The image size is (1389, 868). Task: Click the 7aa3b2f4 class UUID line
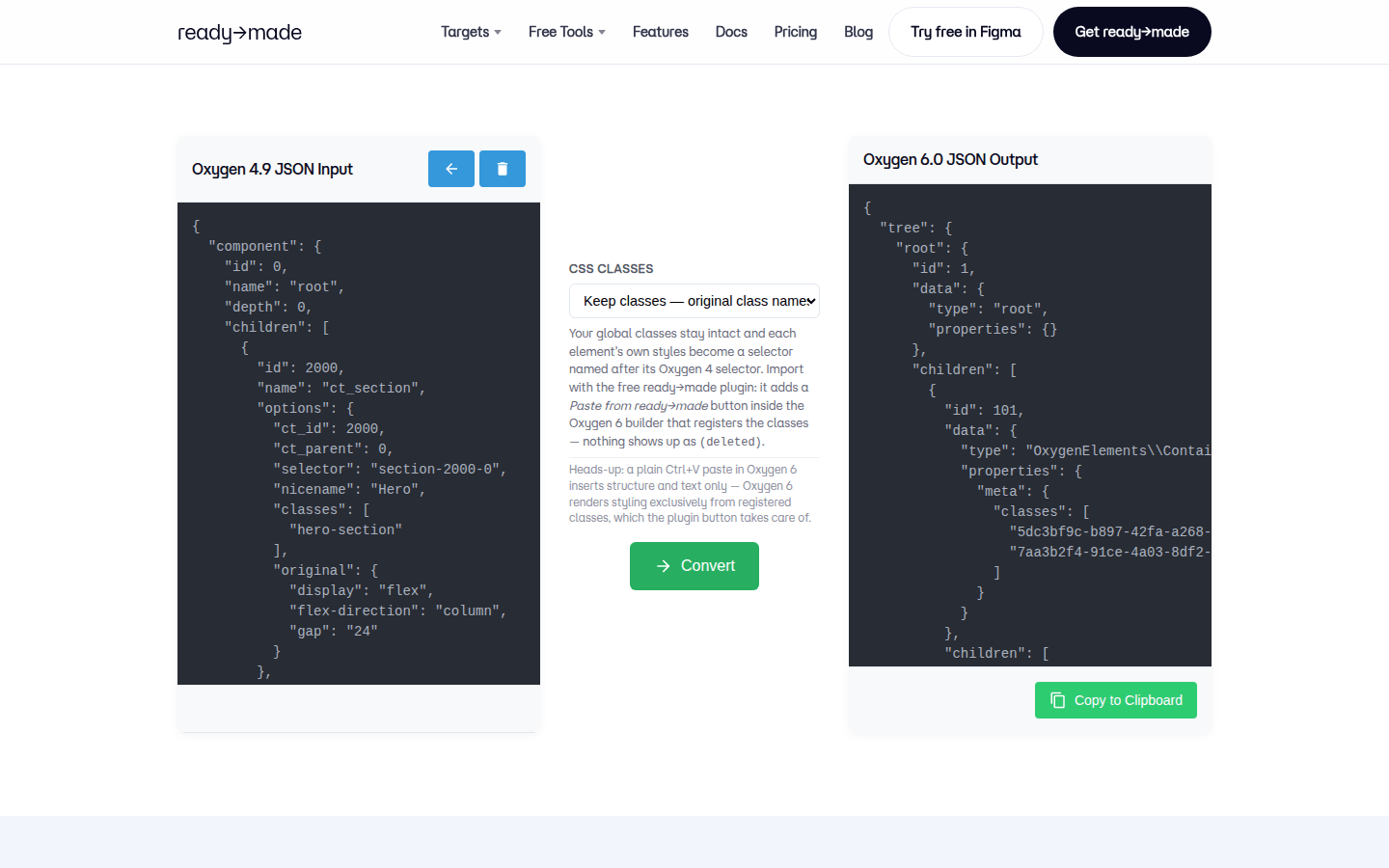click(x=1110, y=552)
